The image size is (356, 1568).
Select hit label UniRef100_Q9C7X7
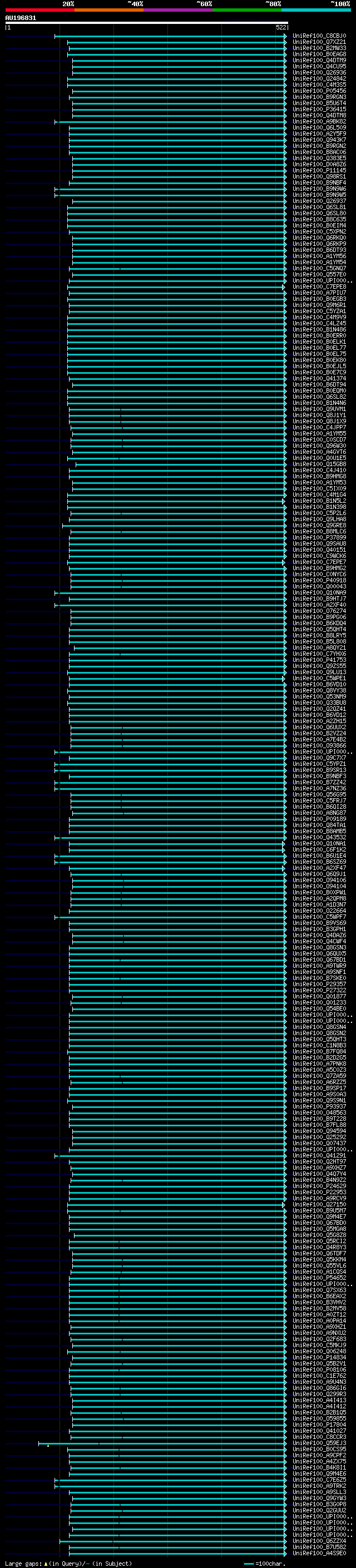(319, 758)
